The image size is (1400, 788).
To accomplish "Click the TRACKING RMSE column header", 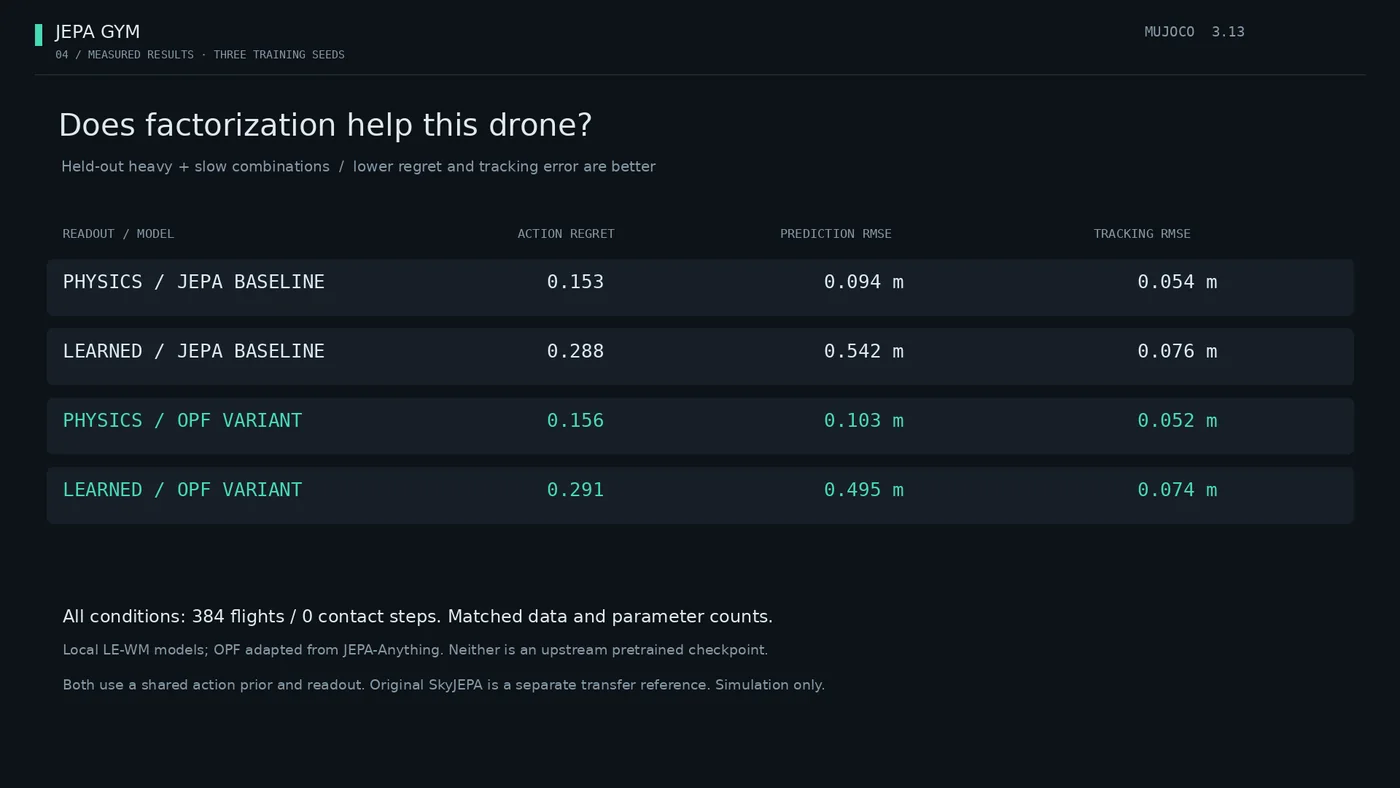I will [x=1142, y=234].
